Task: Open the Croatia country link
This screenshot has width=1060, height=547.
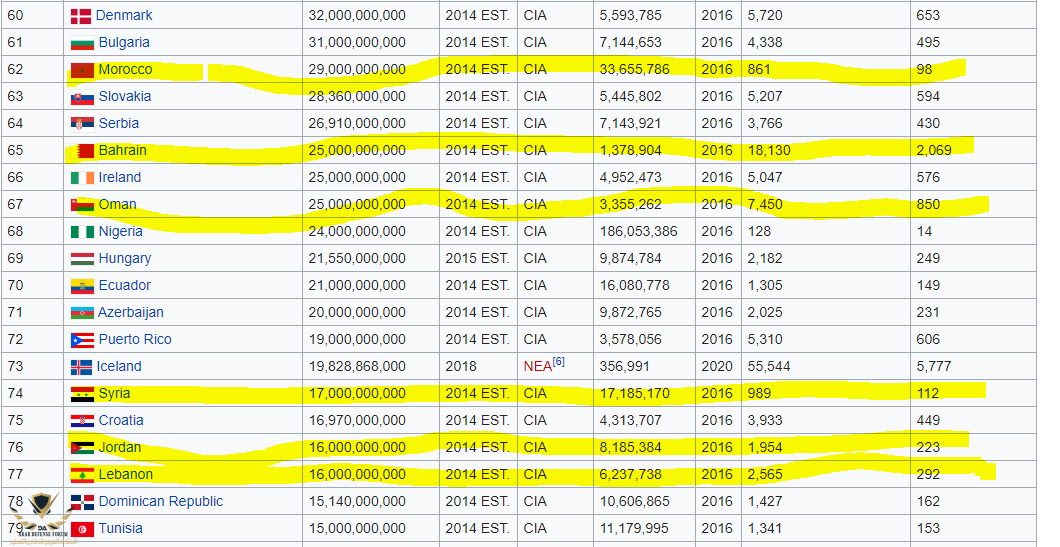Action: point(121,421)
